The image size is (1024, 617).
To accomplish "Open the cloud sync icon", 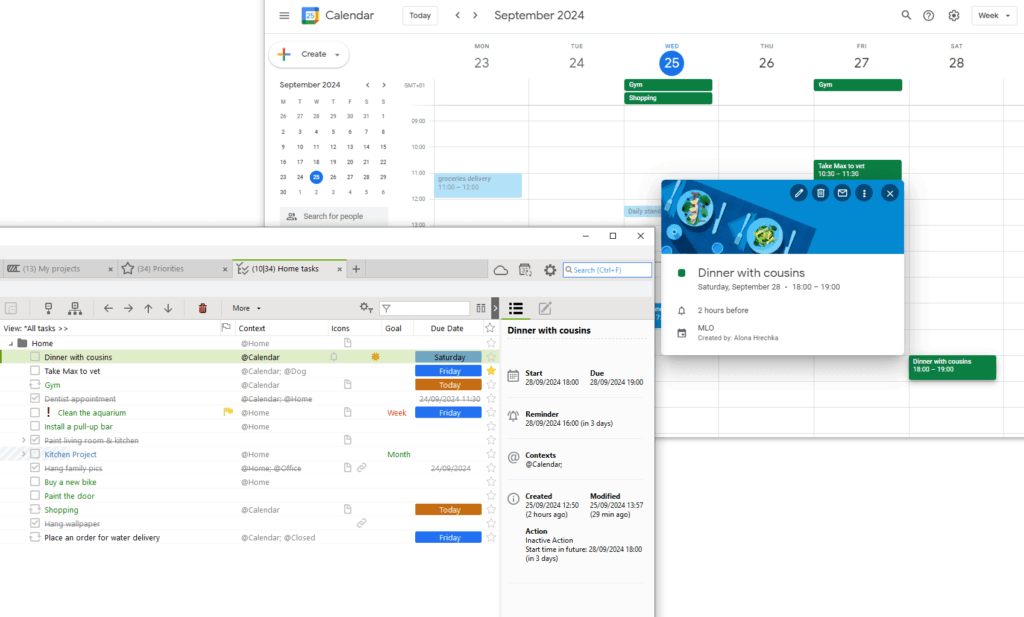I will pos(501,270).
